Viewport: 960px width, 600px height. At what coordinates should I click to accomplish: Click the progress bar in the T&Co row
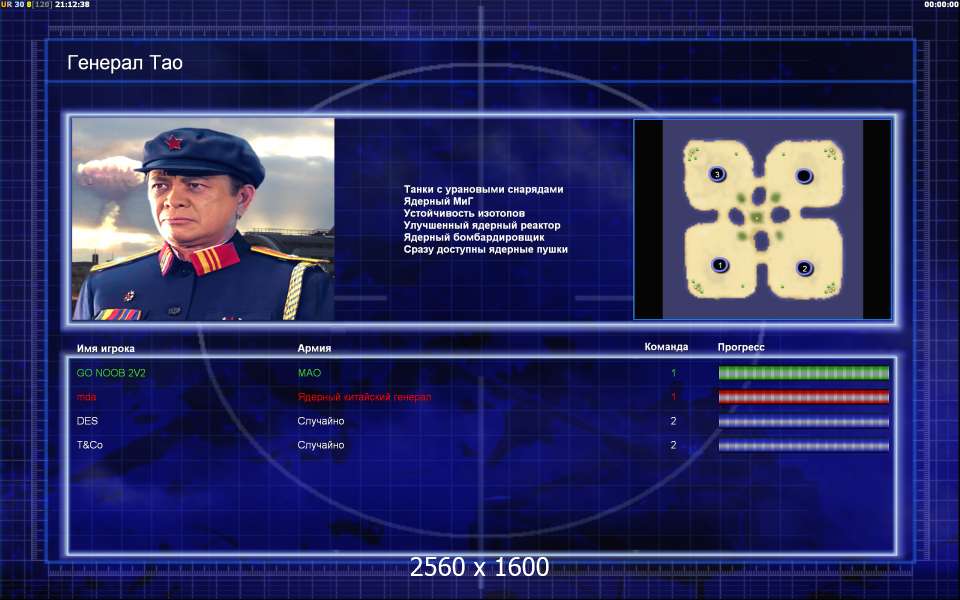coord(803,446)
